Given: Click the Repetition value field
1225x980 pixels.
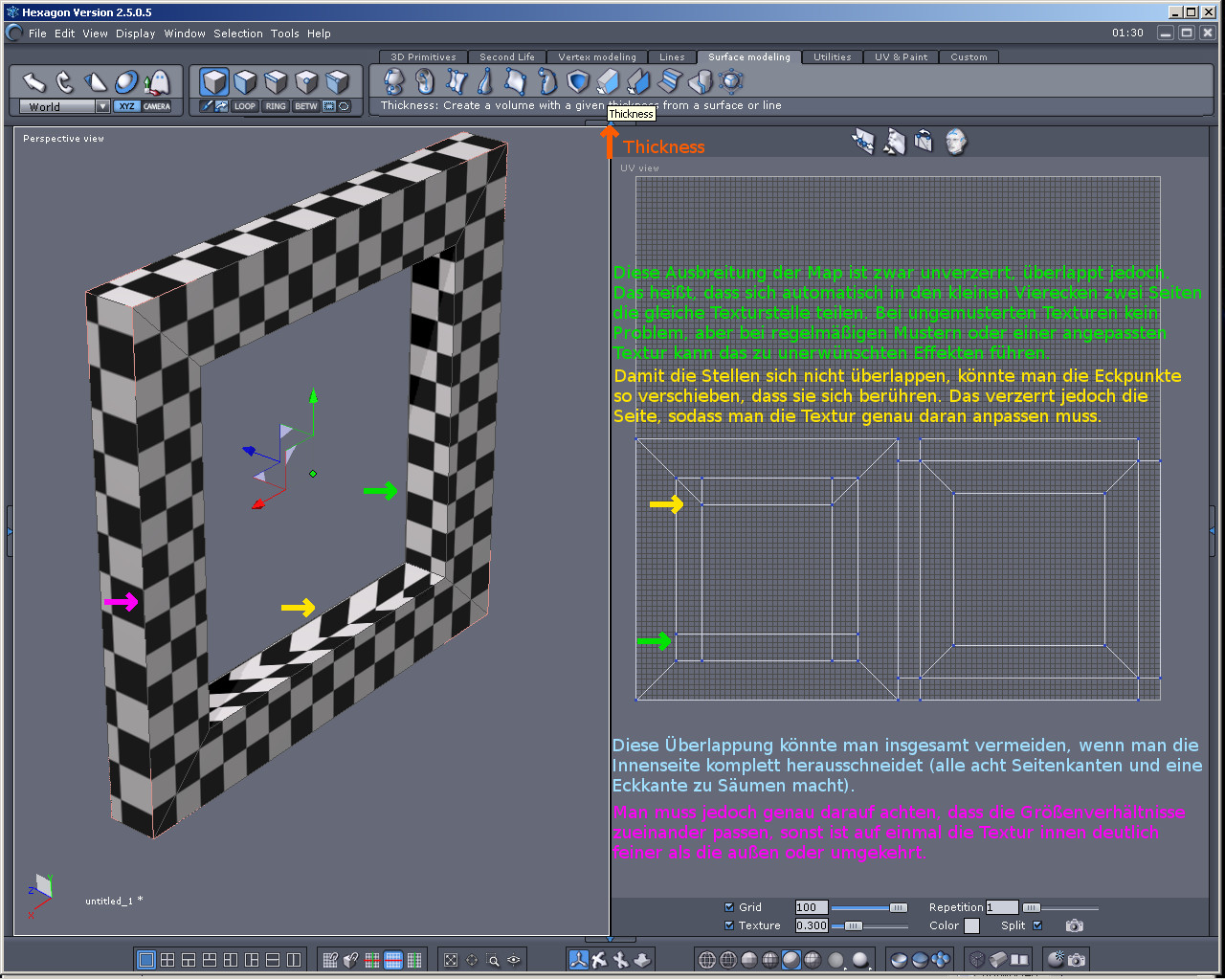Looking at the screenshot, I should (x=1002, y=907).
